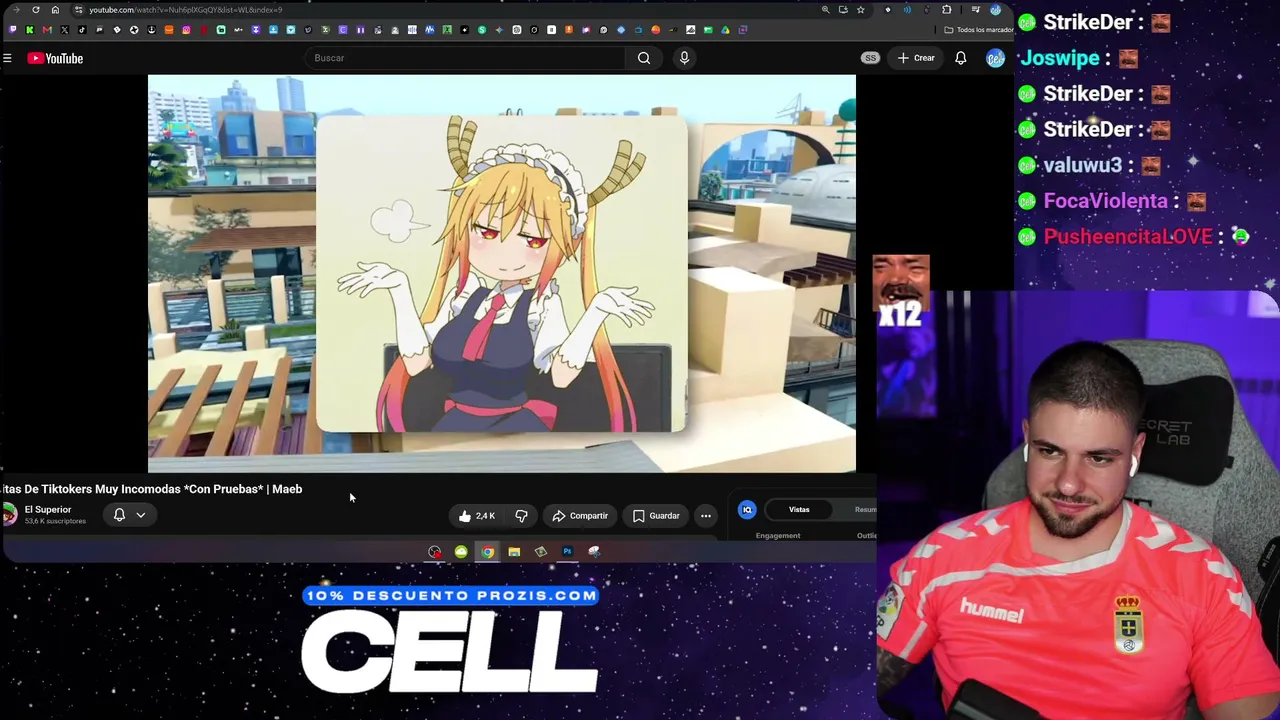Click the youtube.com address bar URL
Viewport: 1280px width, 720px height.
tap(186, 10)
